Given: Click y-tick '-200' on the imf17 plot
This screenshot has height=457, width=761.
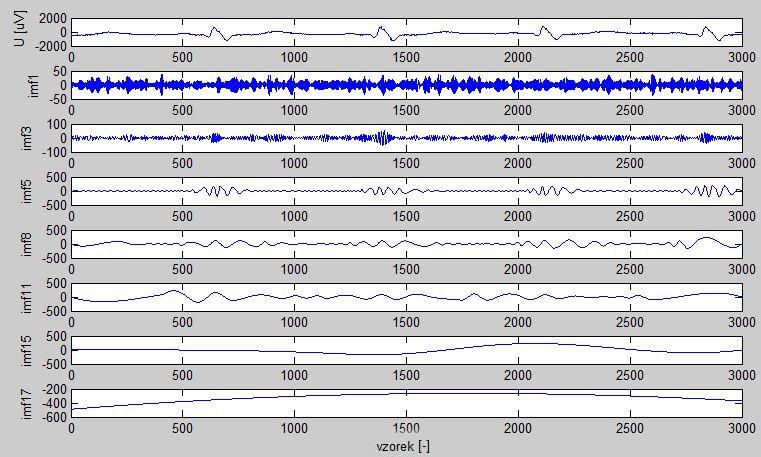Looking at the screenshot, I should point(53,390).
